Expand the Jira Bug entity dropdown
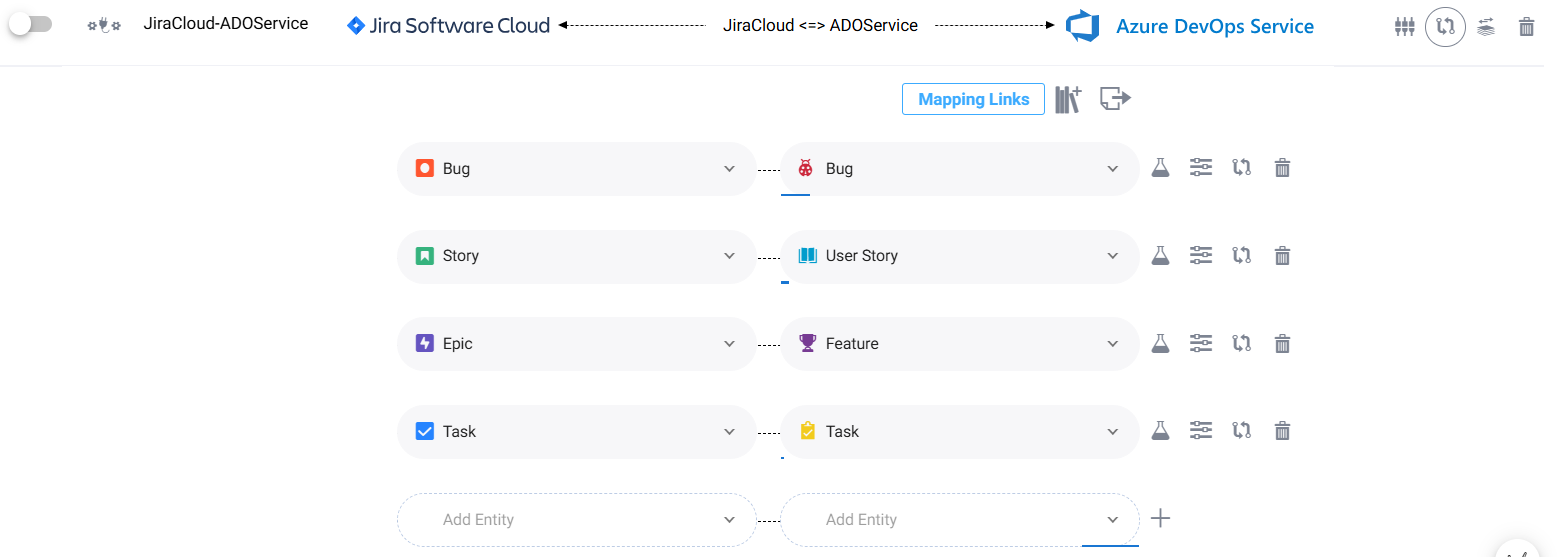Image resolution: width=1557 pixels, height=557 pixels. click(577, 168)
